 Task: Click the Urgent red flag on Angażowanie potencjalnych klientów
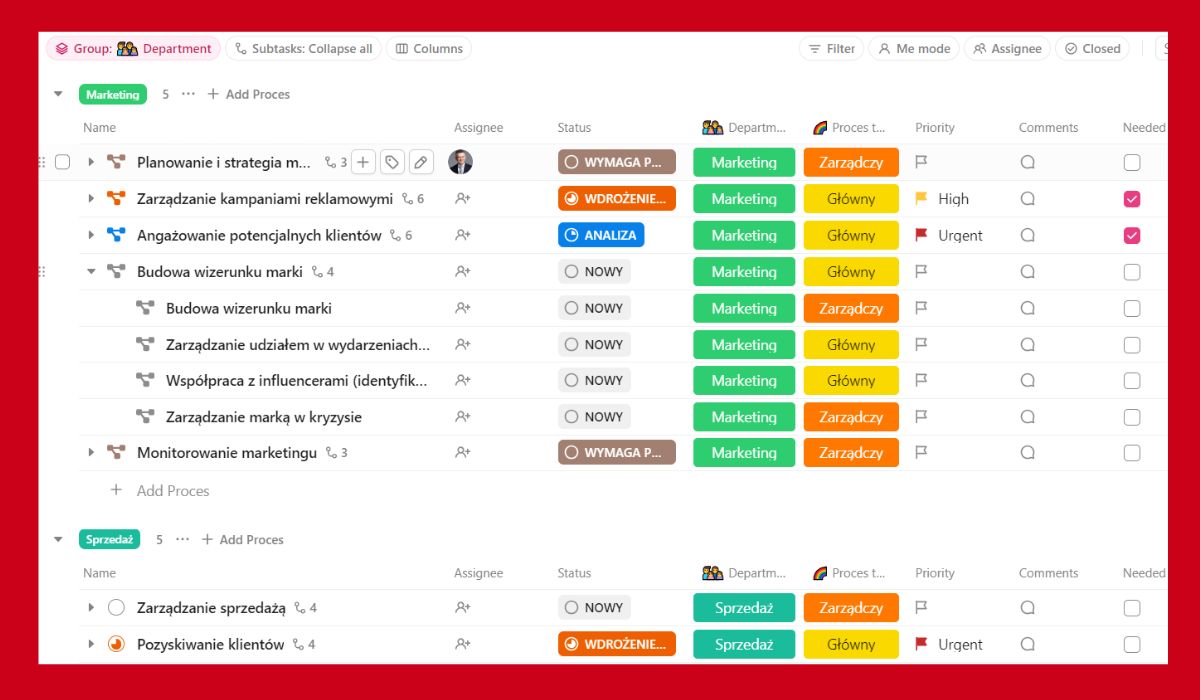click(922, 236)
